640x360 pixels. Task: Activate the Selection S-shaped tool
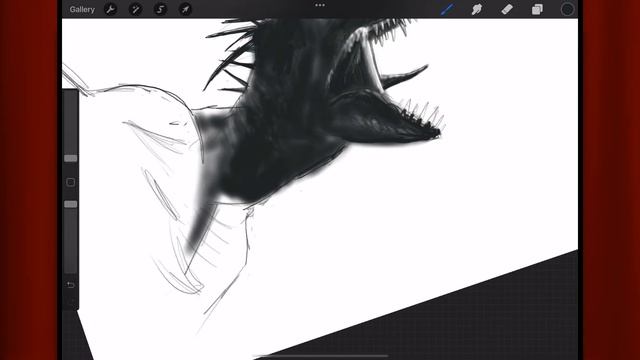click(x=160, y=9)
